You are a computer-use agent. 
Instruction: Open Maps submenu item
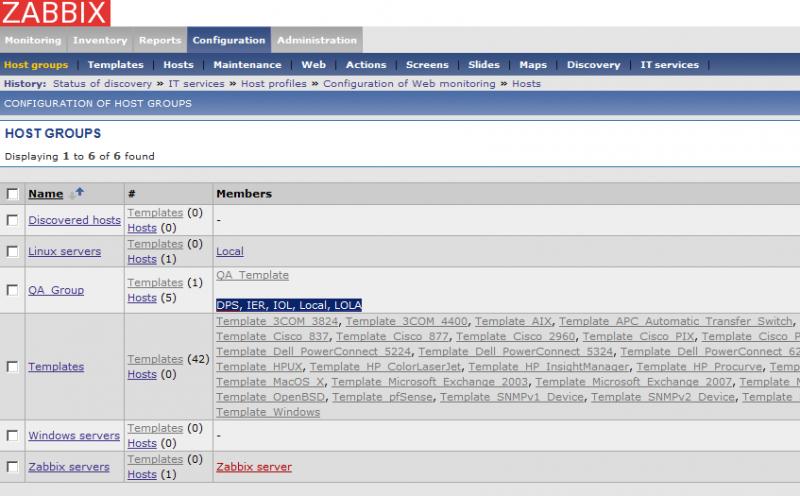533,65
